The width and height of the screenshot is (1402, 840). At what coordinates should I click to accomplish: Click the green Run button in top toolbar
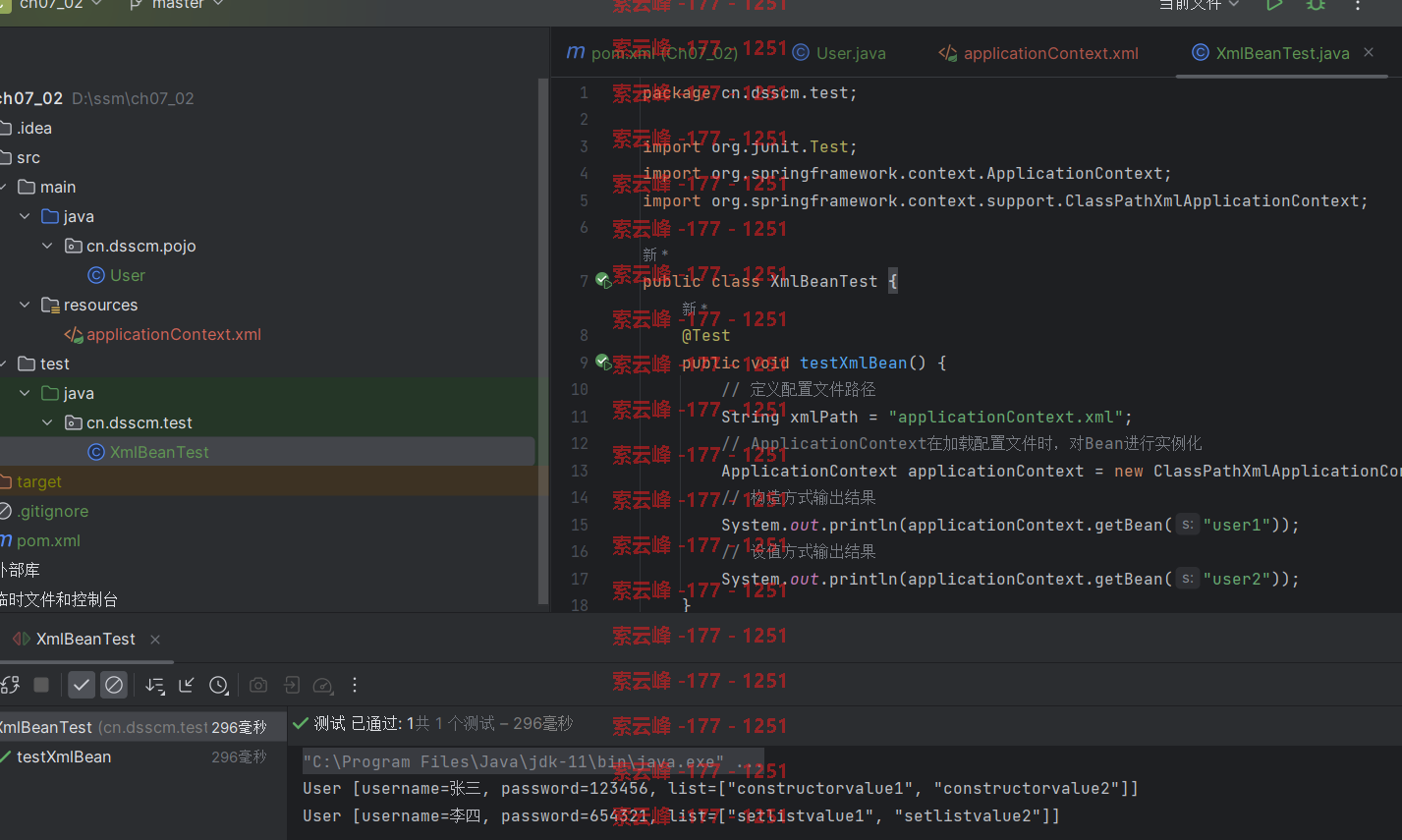pos(1274,5)
